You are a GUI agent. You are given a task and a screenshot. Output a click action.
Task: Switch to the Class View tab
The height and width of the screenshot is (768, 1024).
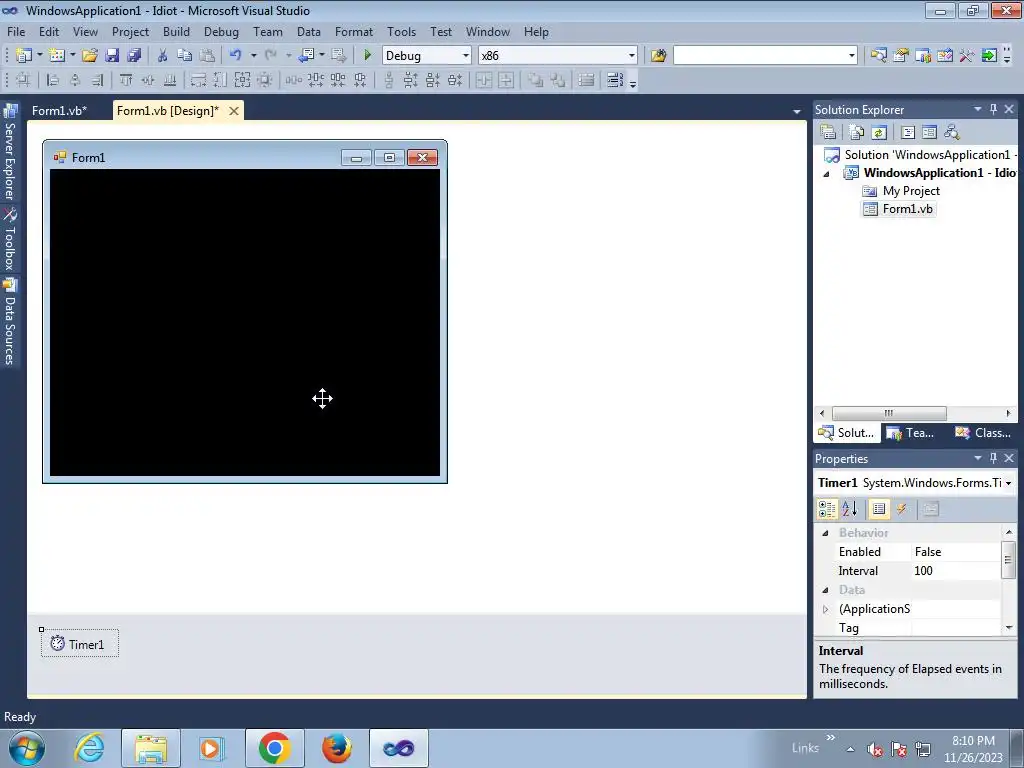pyautogui.click(x=984, y=433)
